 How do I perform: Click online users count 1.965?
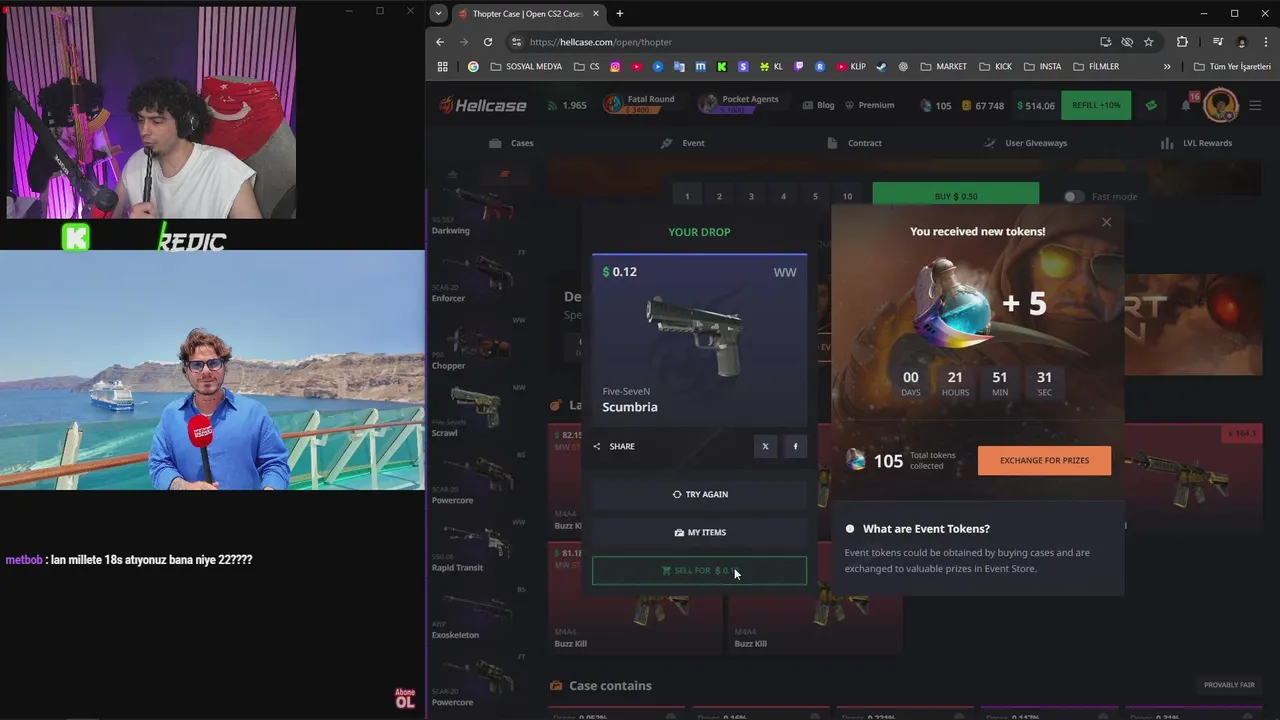tap(567, 105)
